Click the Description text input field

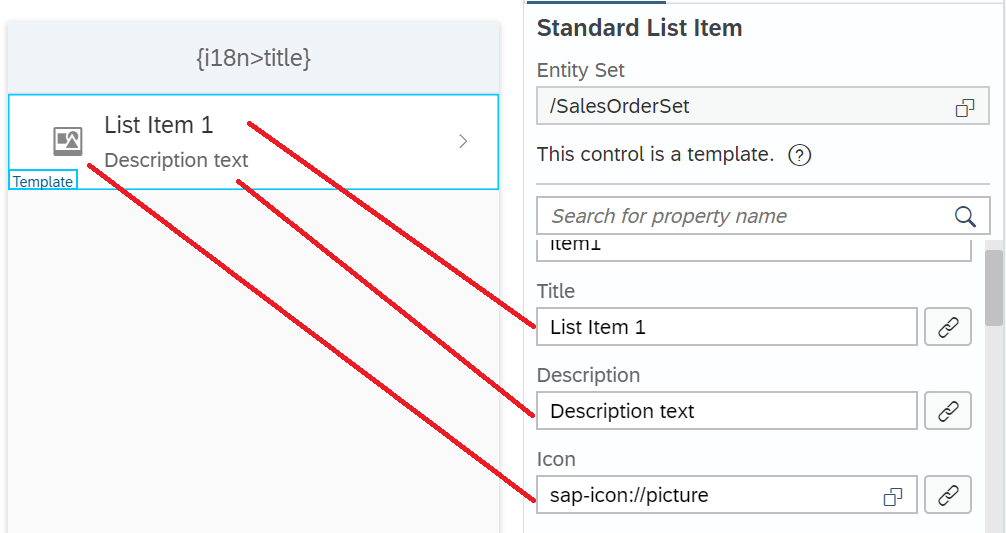click(x=726, y=411)
